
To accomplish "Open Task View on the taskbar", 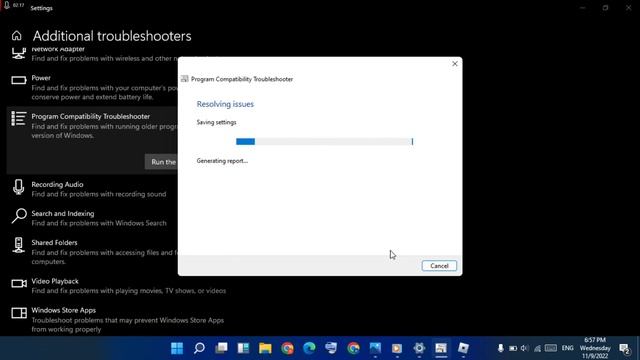I will [x=221, y=348].
